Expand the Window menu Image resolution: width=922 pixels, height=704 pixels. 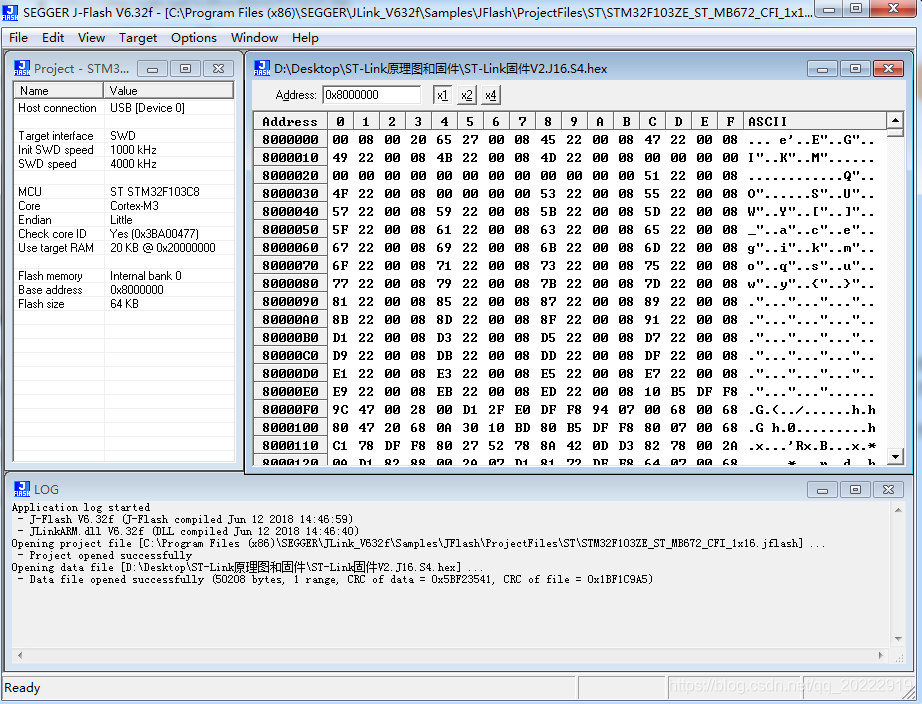(x=254, y=38)
